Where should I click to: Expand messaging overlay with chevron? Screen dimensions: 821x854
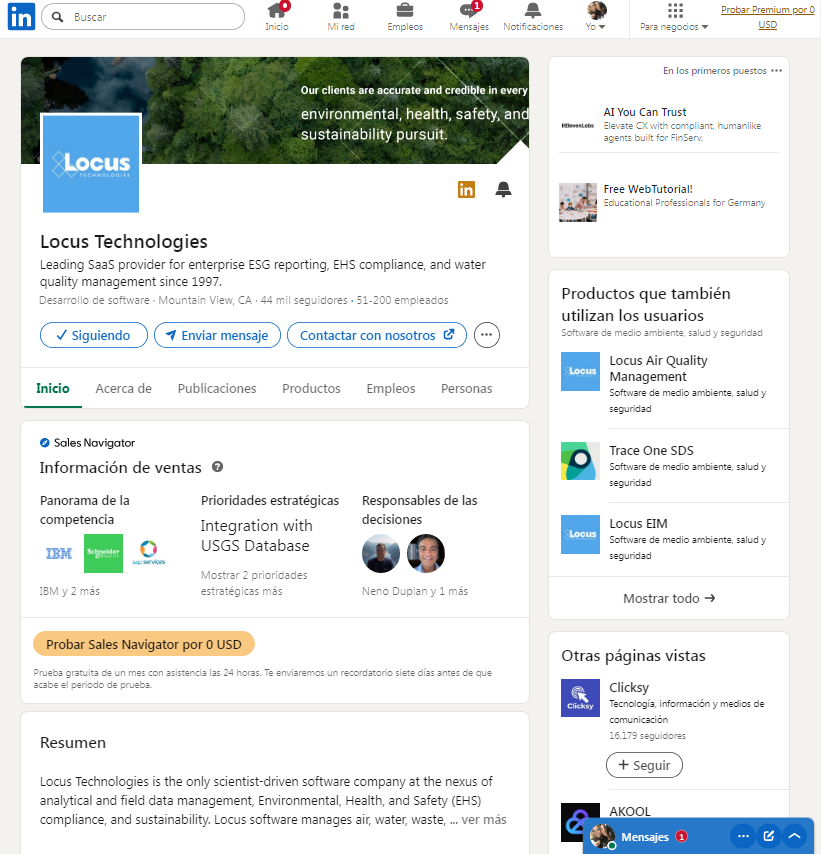point(794,836)
